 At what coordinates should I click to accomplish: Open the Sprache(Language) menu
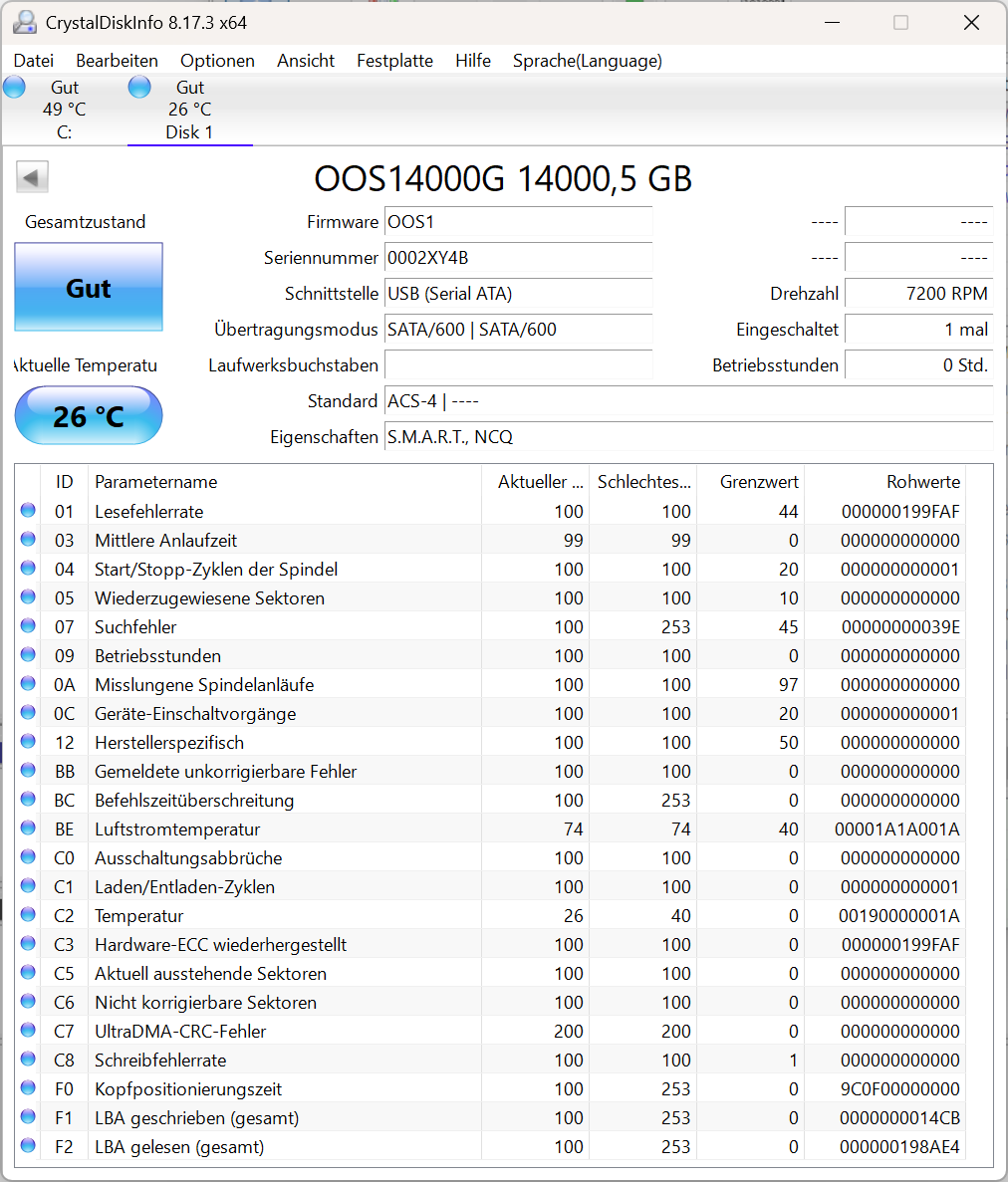(x=588, y=61)
